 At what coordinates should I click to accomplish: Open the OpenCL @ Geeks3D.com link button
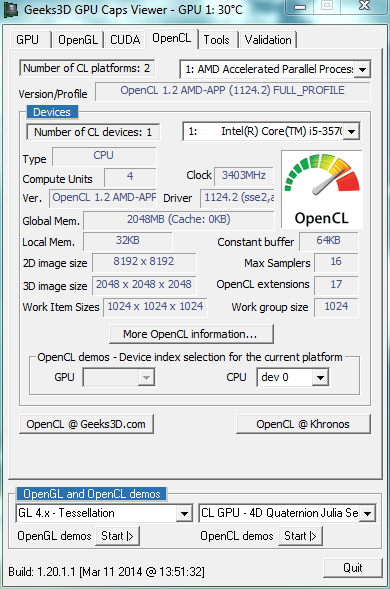pyautogui.click(x=86, y=424)
